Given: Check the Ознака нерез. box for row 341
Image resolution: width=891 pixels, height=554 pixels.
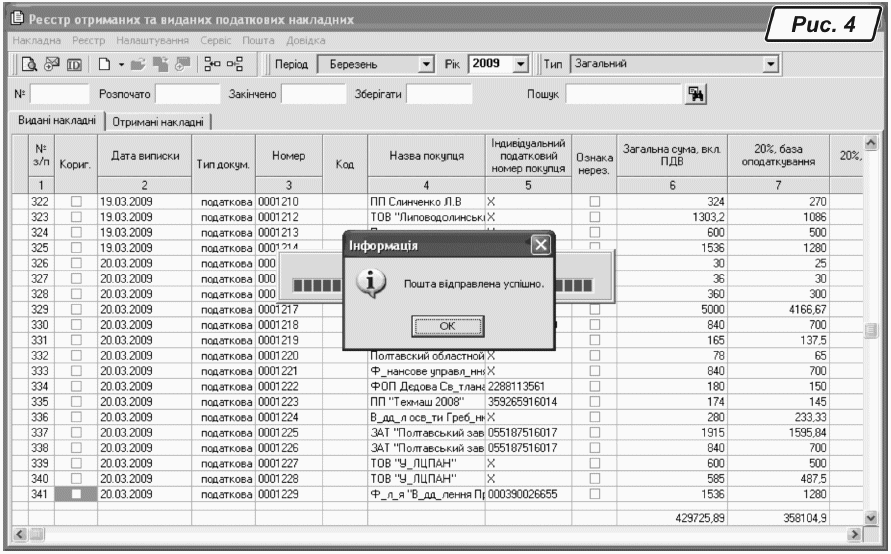Looking at the screenshot, I should click(595, 493).
